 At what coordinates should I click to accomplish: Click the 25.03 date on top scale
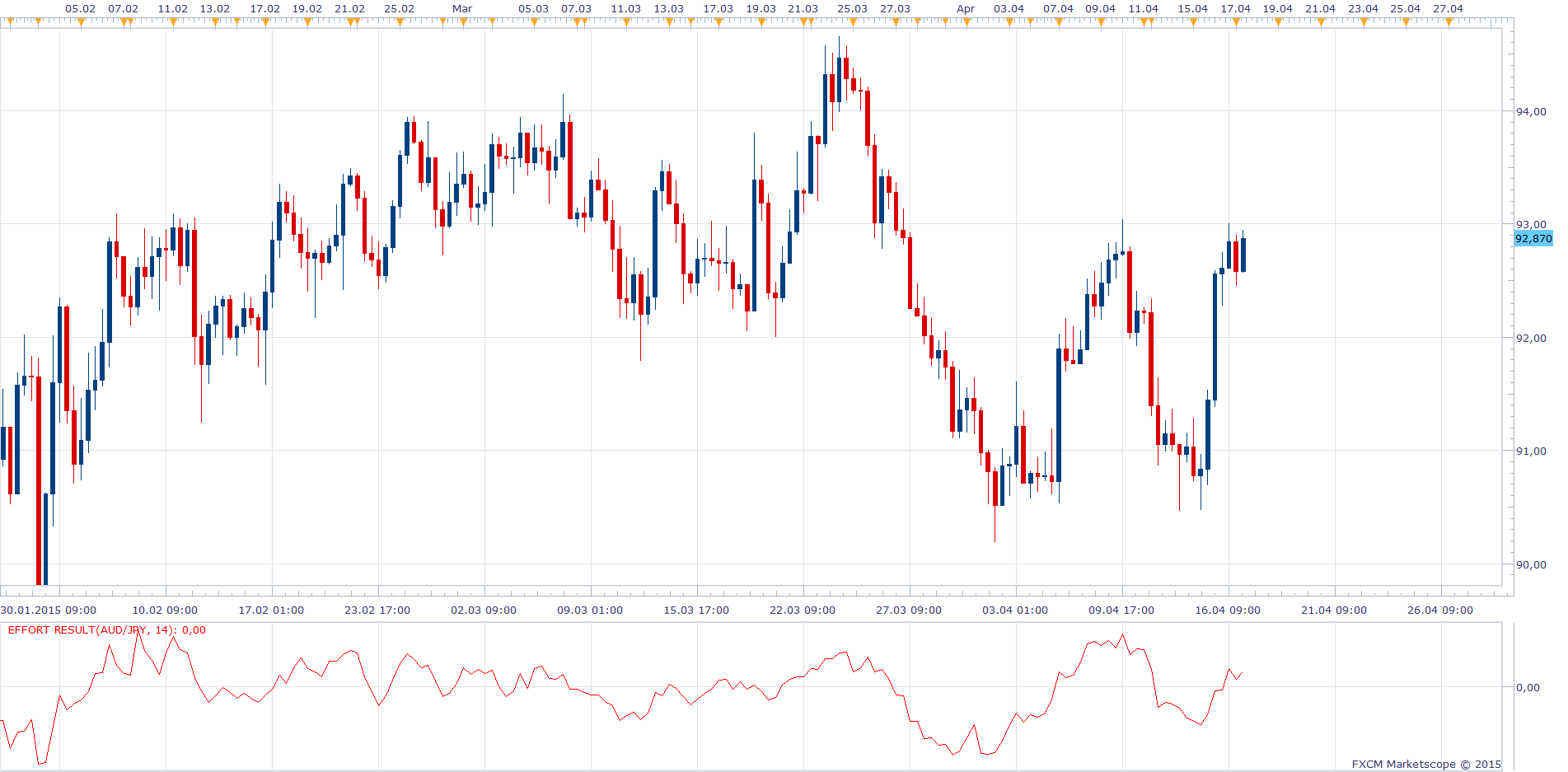pyautogui.click(x=853, y=9)
